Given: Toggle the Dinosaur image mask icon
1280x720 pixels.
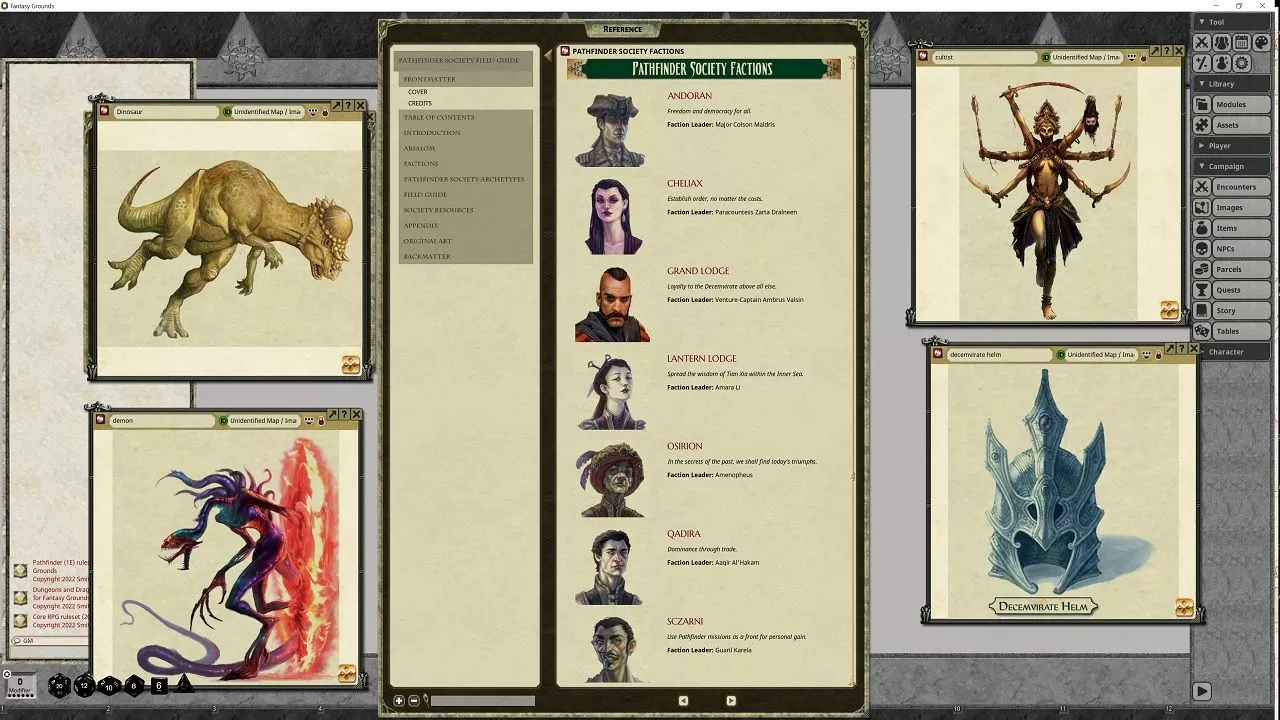Looking at the screenshot, I should click(313, 112).
